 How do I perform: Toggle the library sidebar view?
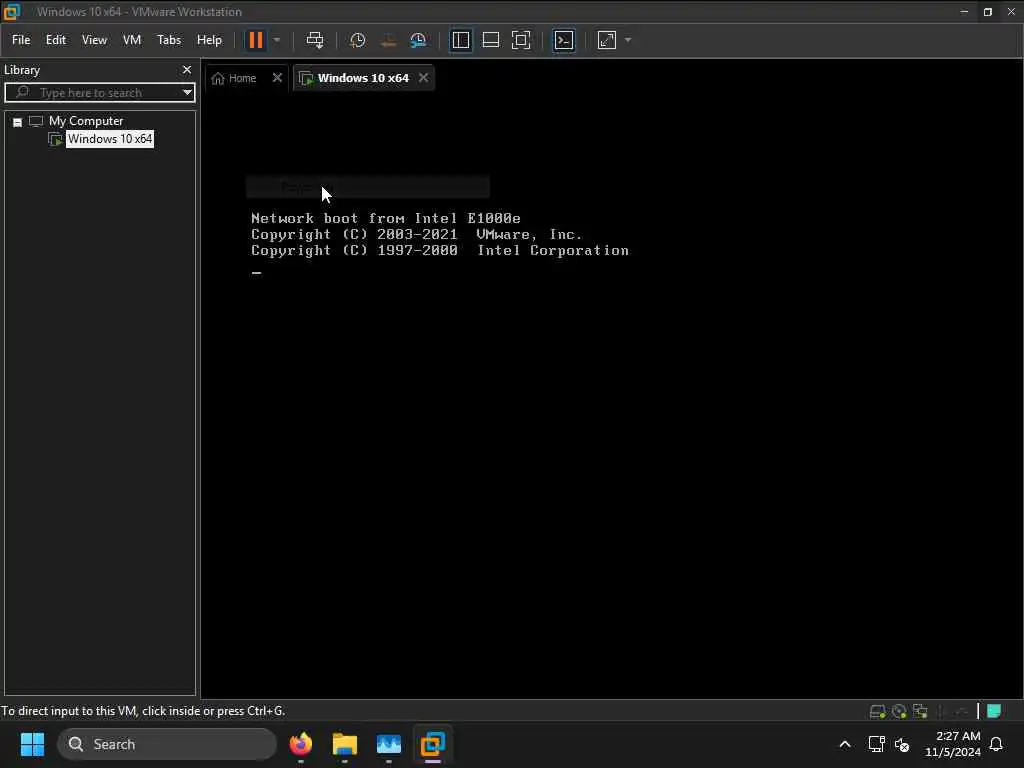tap(461, 40)
